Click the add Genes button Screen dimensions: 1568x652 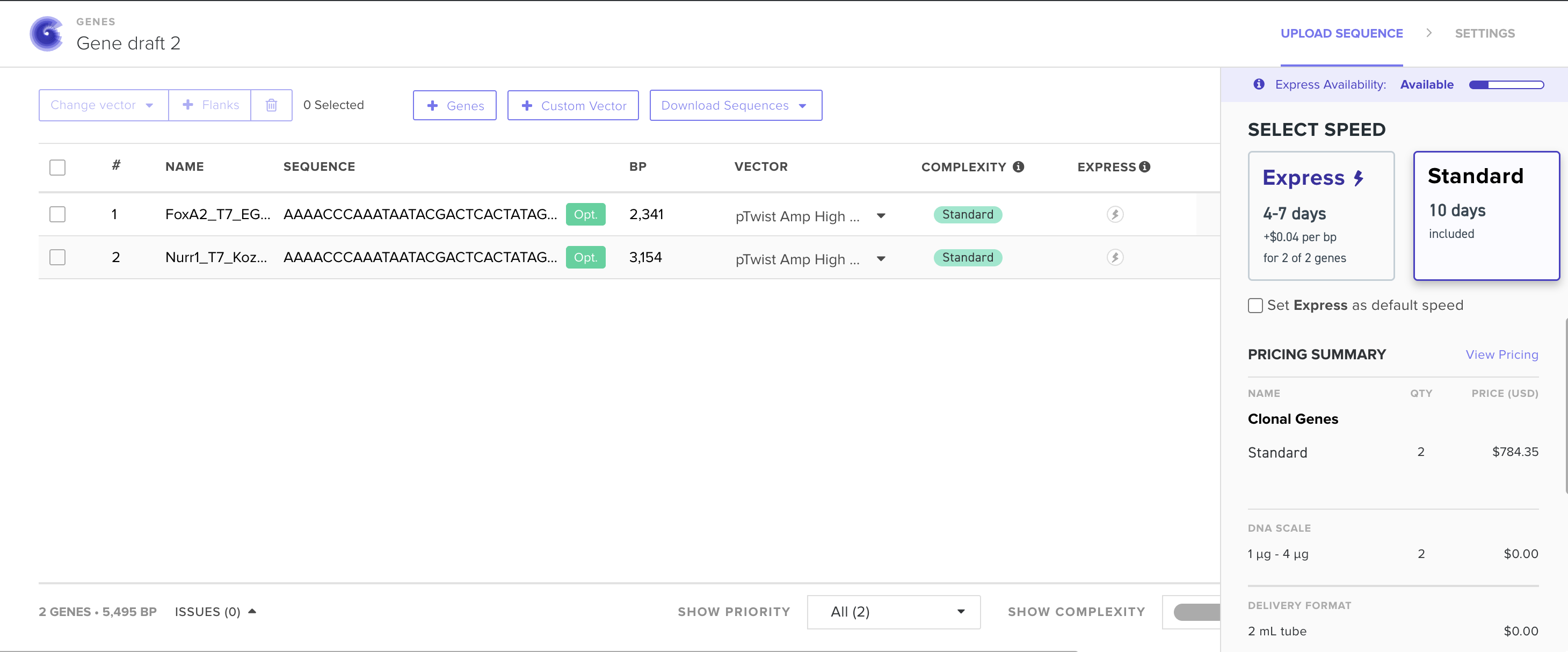[455, 105]
